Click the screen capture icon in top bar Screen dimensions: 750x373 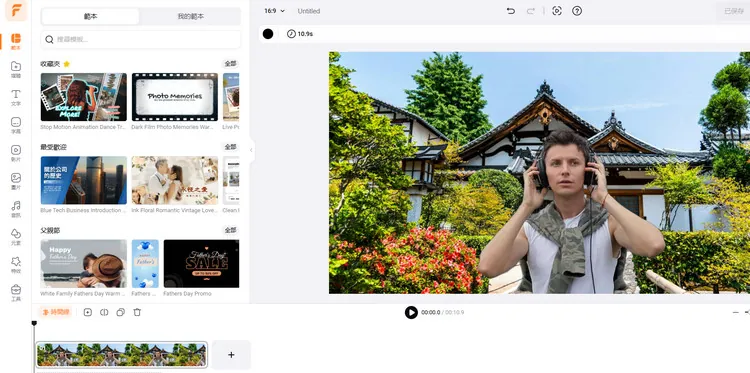click(x=557, y=11)
